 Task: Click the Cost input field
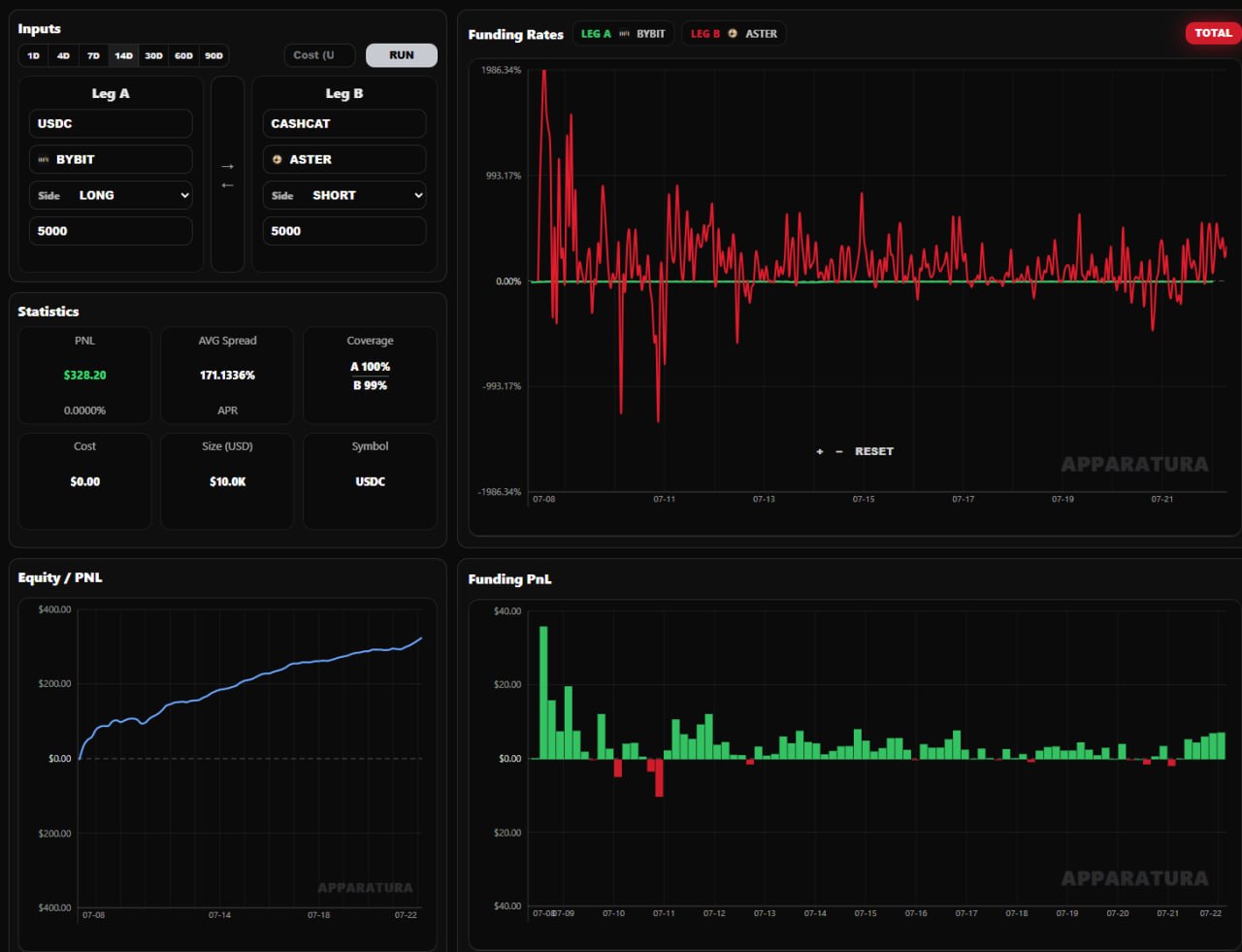[x=319, y=55]
